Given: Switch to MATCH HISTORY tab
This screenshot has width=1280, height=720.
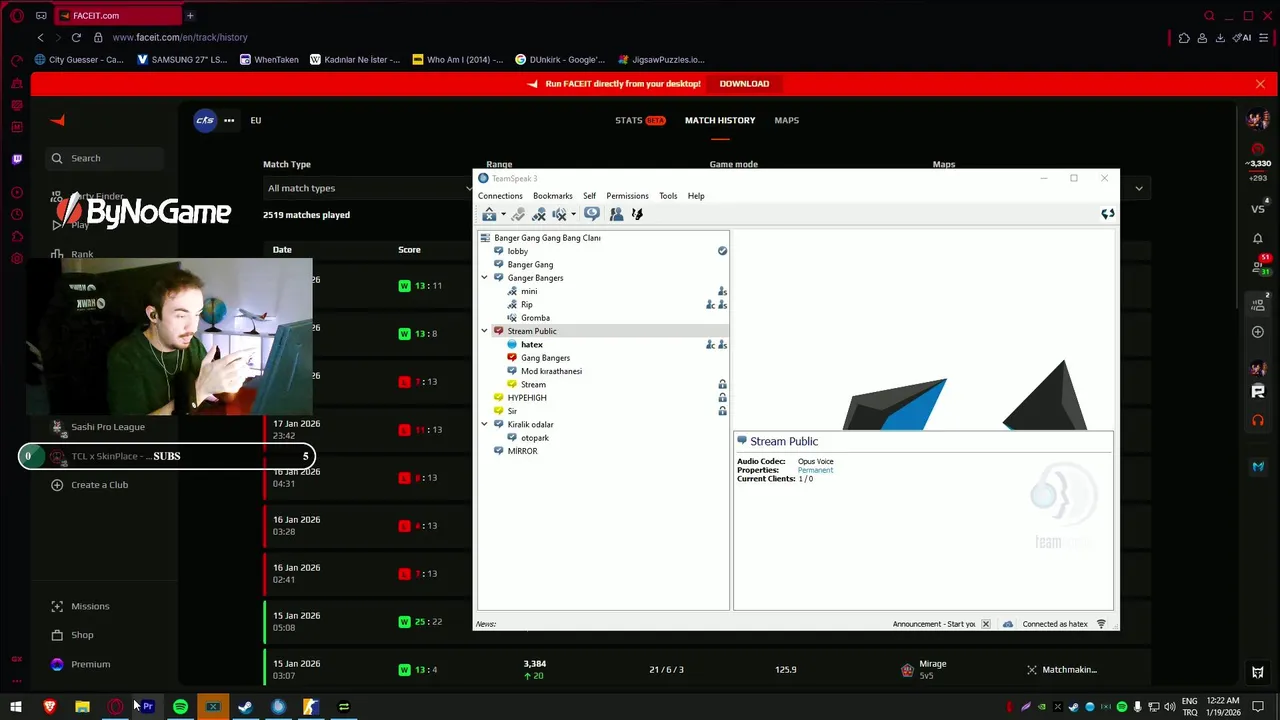Looking at the screenshot, I should [720, 120].
